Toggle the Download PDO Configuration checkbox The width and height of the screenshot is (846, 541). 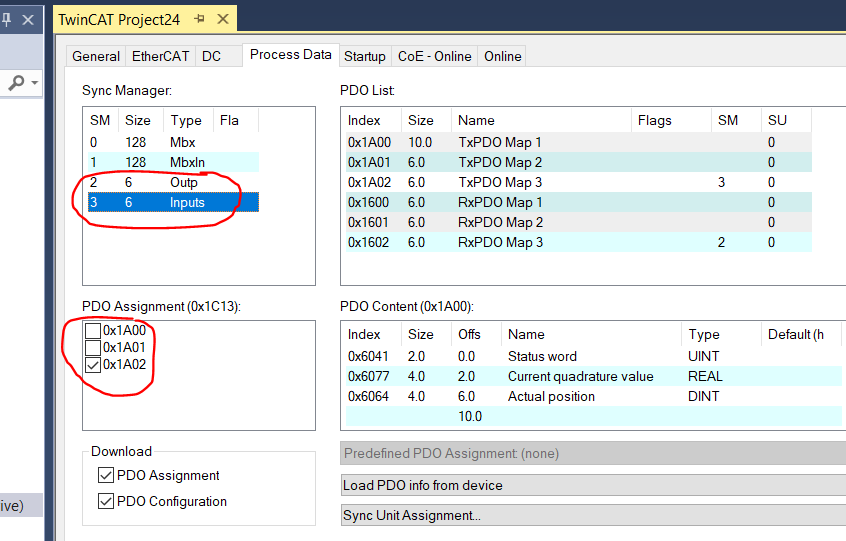click(106, 502)
